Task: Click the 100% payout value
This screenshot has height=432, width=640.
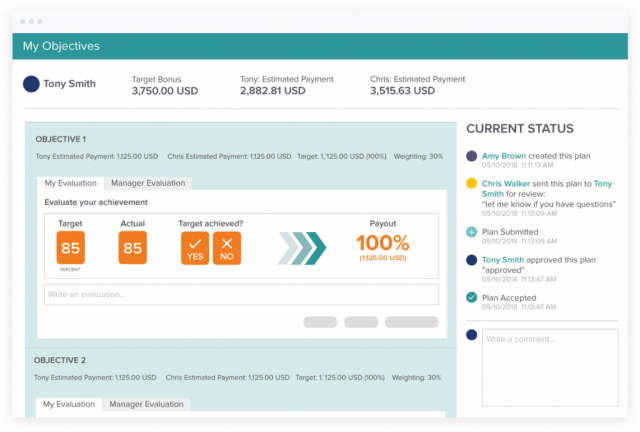Action: click(x=383, y=243)
